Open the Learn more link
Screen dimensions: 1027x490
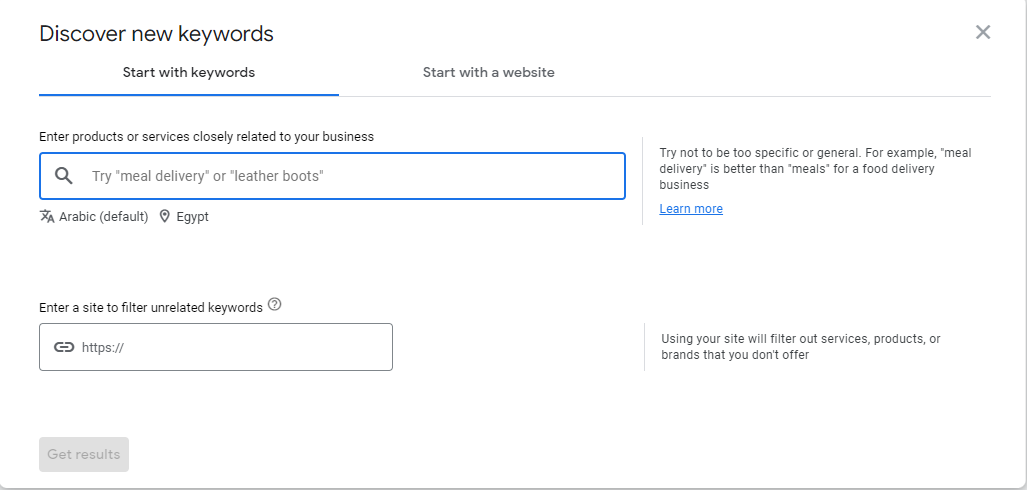point(691,209)
